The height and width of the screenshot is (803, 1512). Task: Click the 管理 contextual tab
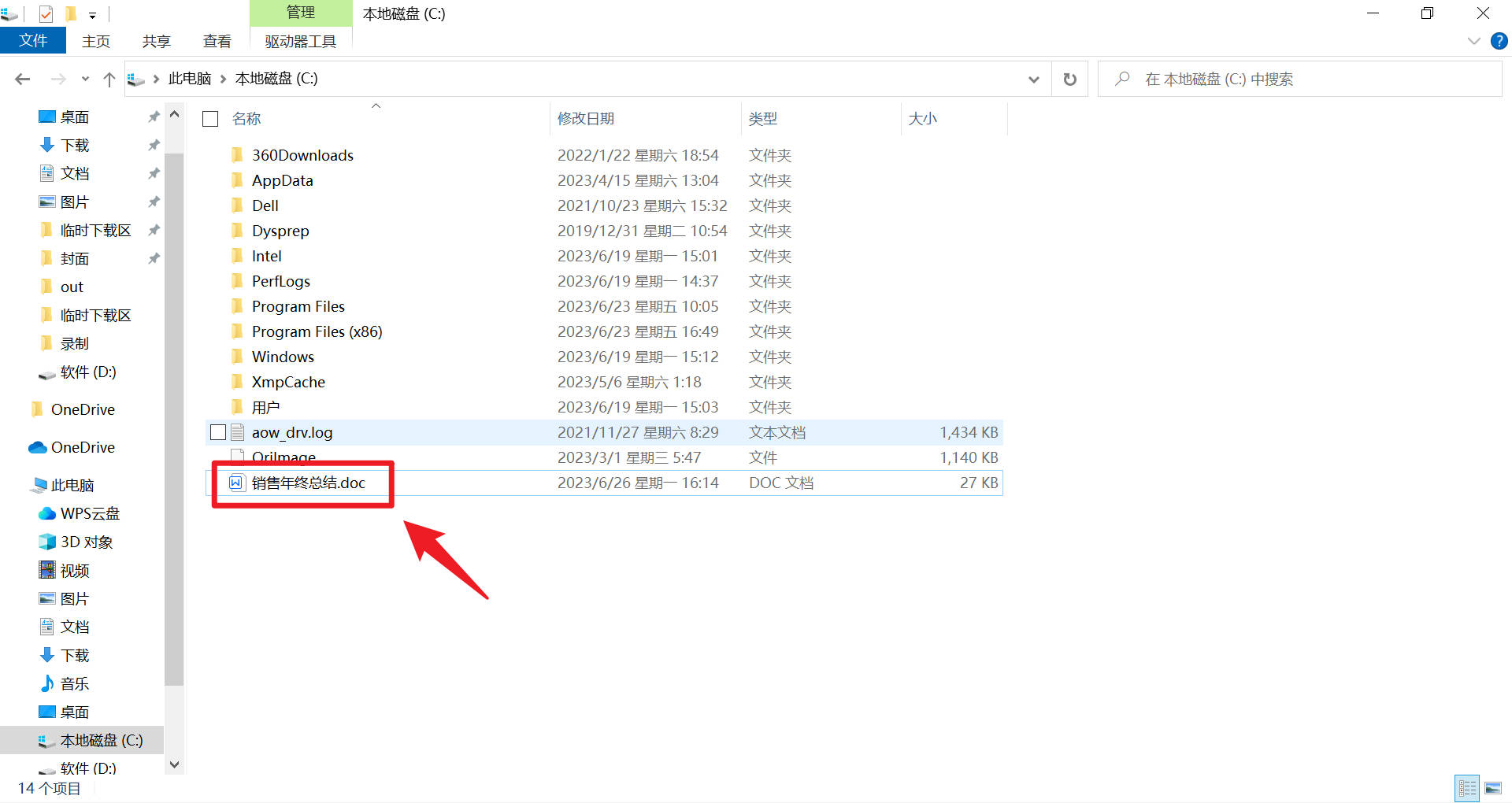coord(301,13)
